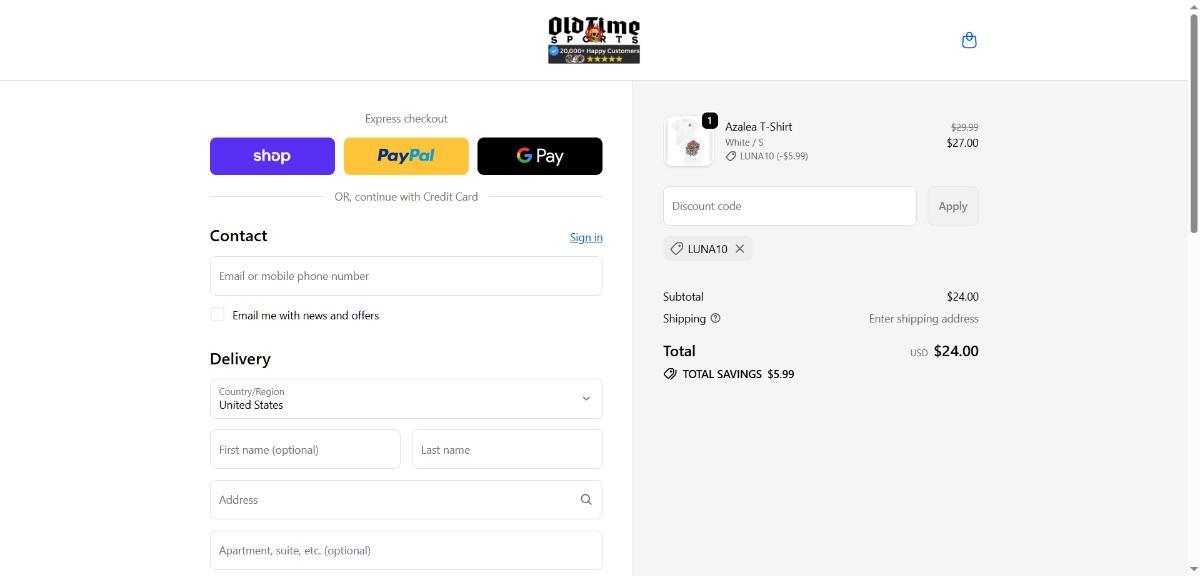Click the total savings tag icon
1200x576 pixels.
coord(670,374)
